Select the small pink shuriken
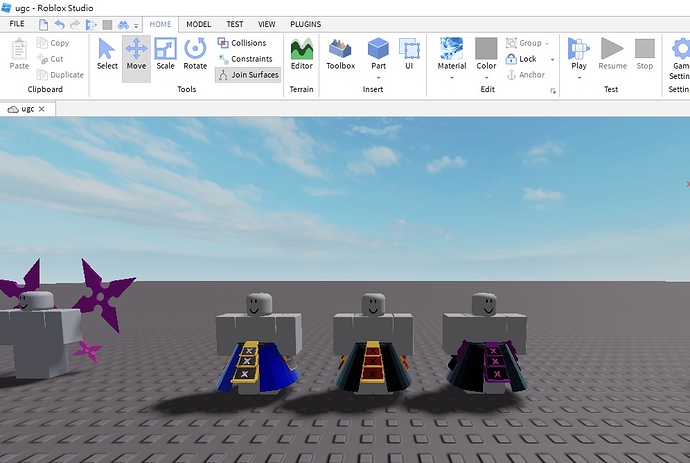Image resolution: width=690 pixels, height=463 pixels. click(x=89, y=351)
